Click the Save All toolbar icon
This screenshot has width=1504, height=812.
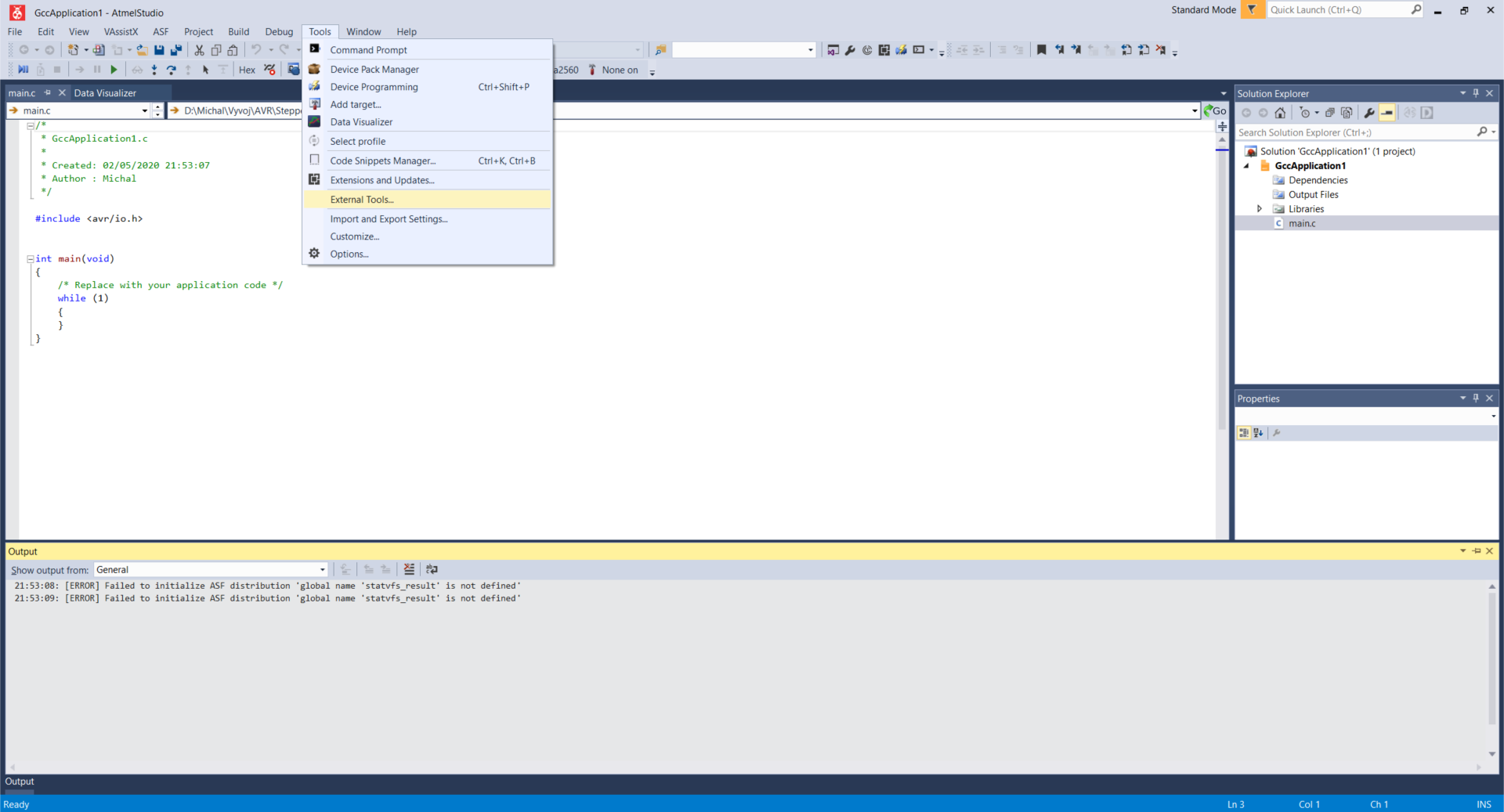(176, 50)
